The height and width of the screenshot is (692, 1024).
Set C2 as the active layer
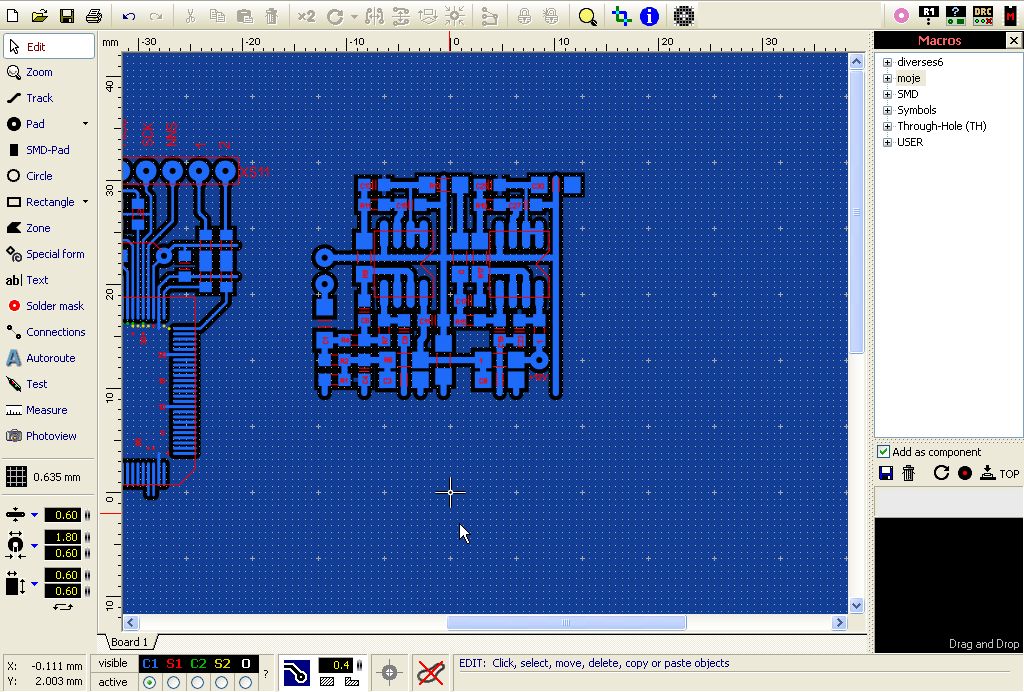(x=198, y=682)
